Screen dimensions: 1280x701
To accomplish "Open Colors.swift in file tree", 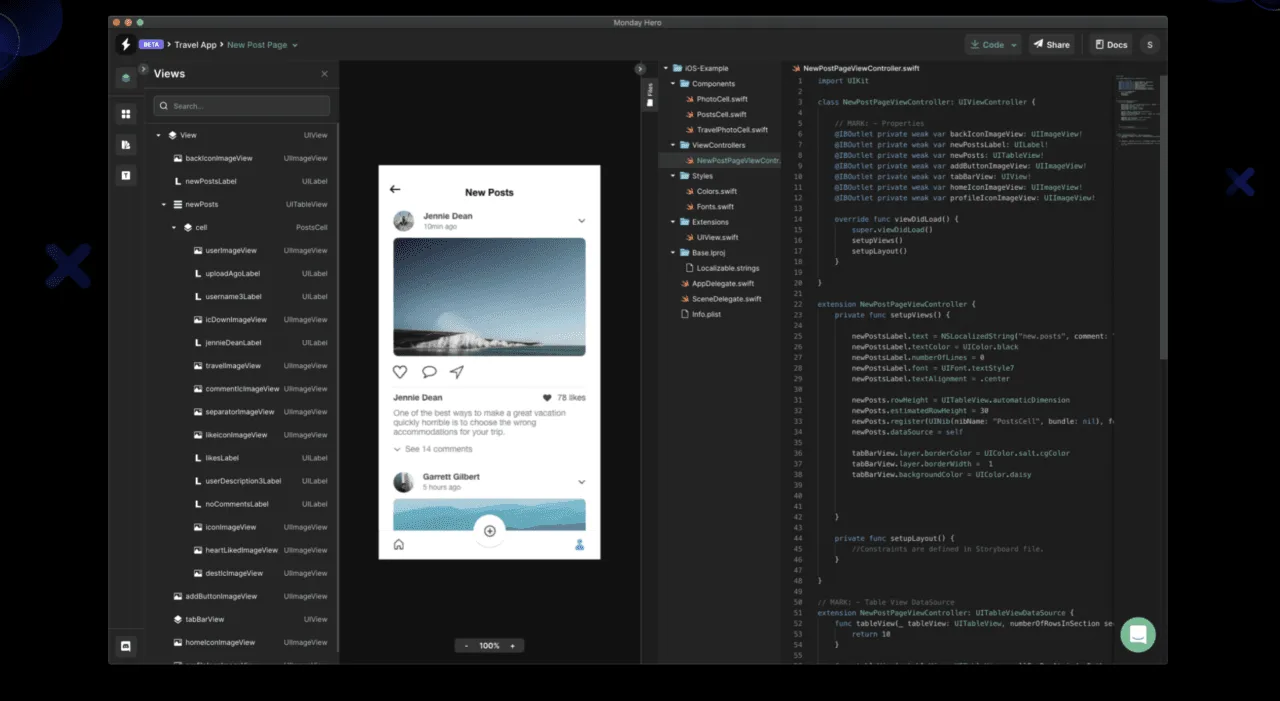I will [x=716, y=191].
